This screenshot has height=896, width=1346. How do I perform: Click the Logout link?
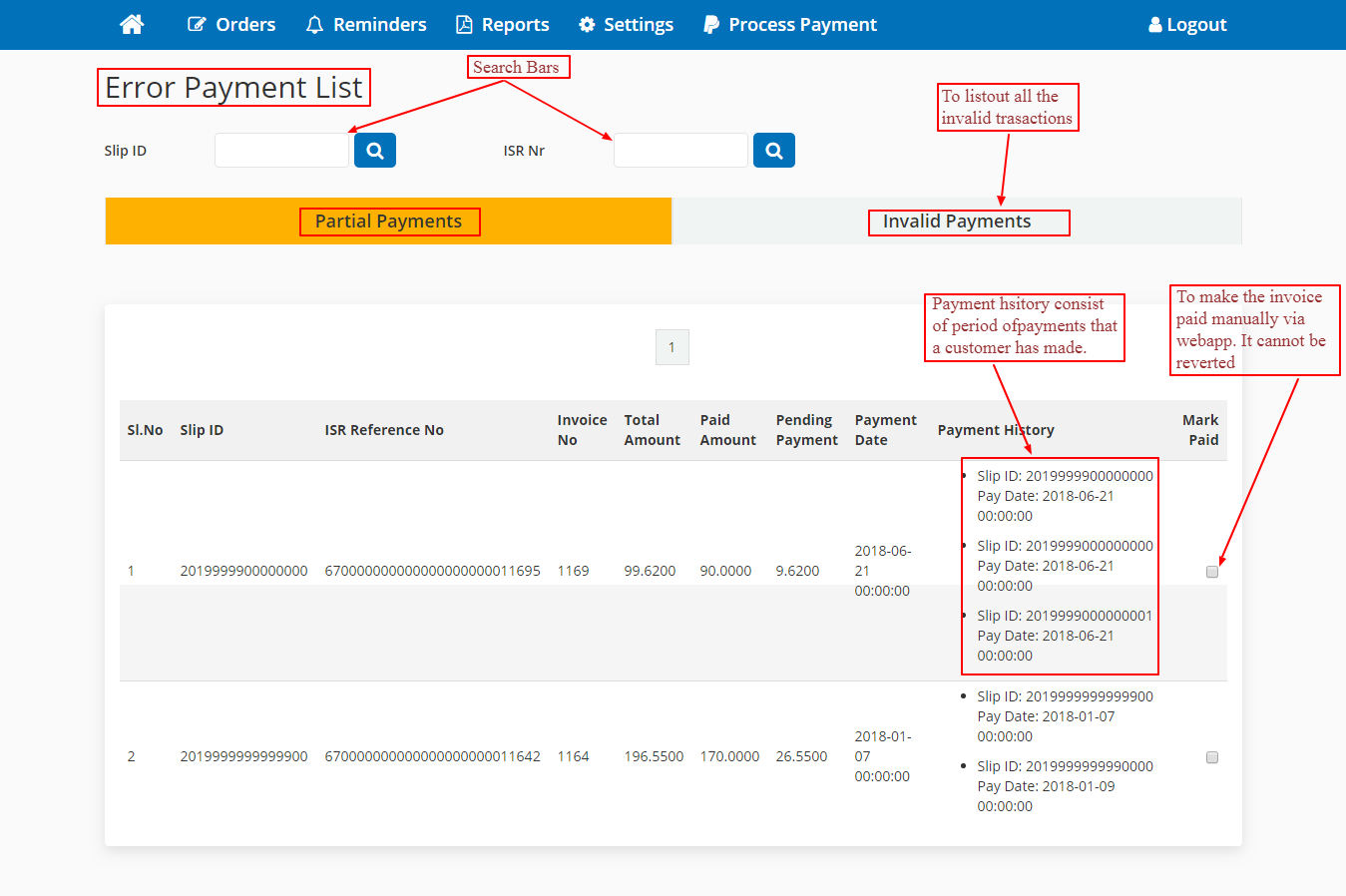tap(1196, 25)
